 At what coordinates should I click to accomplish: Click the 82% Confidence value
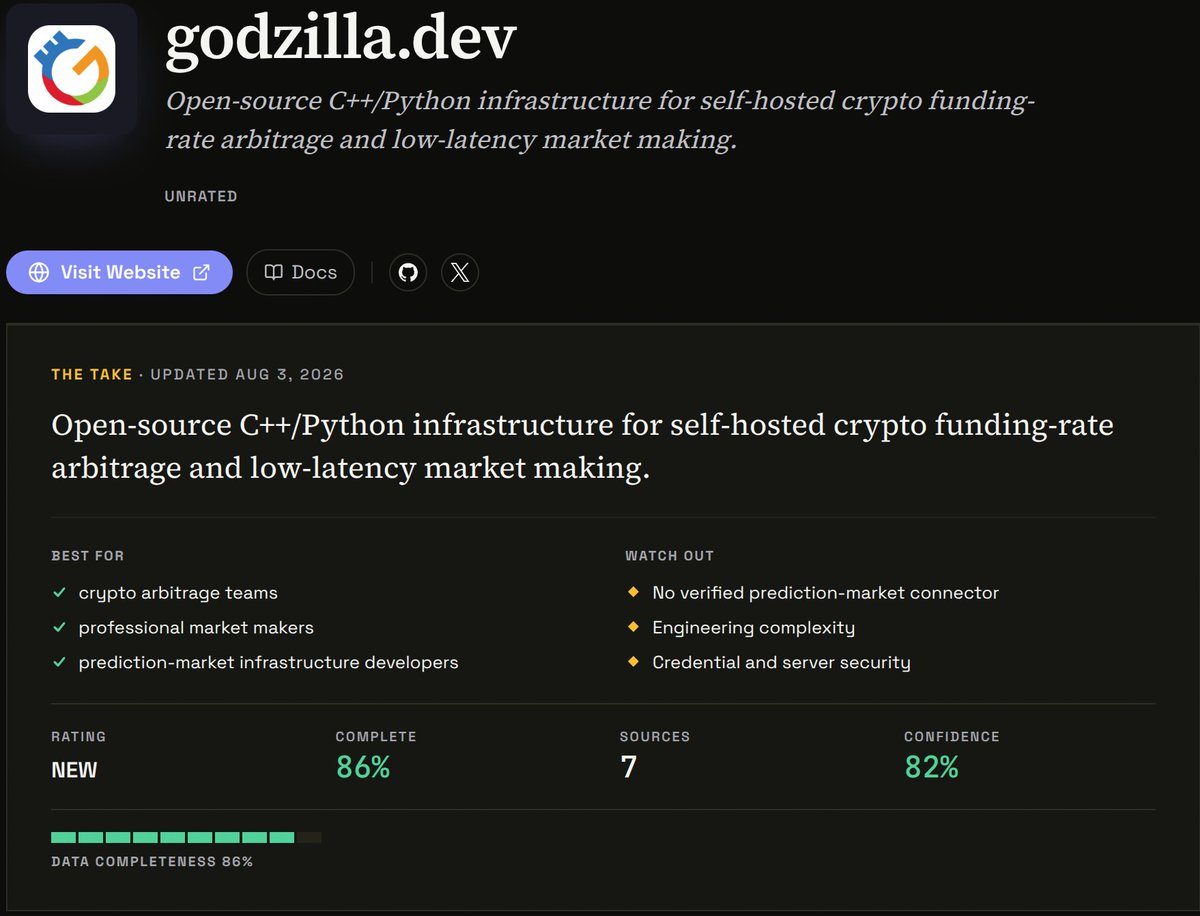tap(932, 767)
